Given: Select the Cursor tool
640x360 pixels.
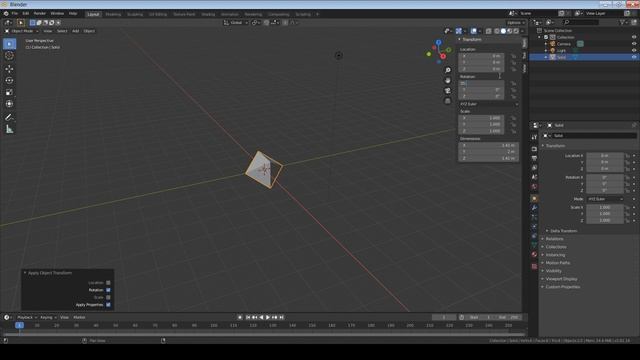Looking at the screenshot, I should point(9,56).
